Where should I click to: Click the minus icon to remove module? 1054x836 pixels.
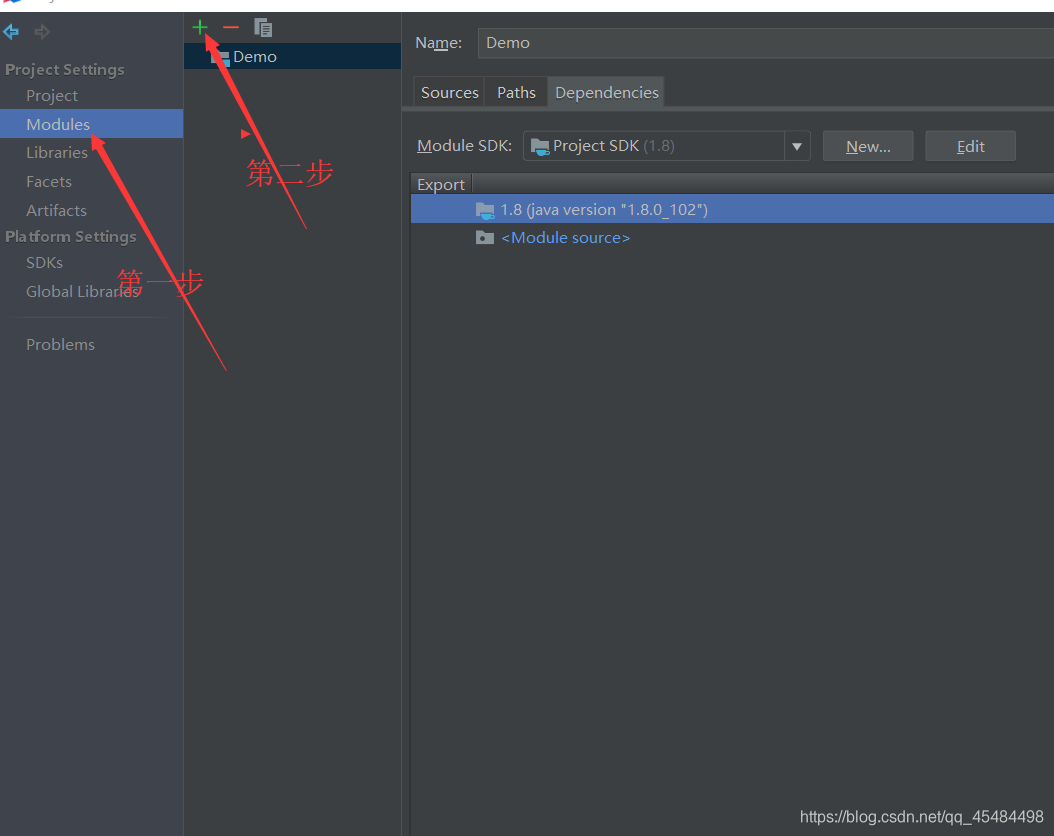[x=231, y=27]
